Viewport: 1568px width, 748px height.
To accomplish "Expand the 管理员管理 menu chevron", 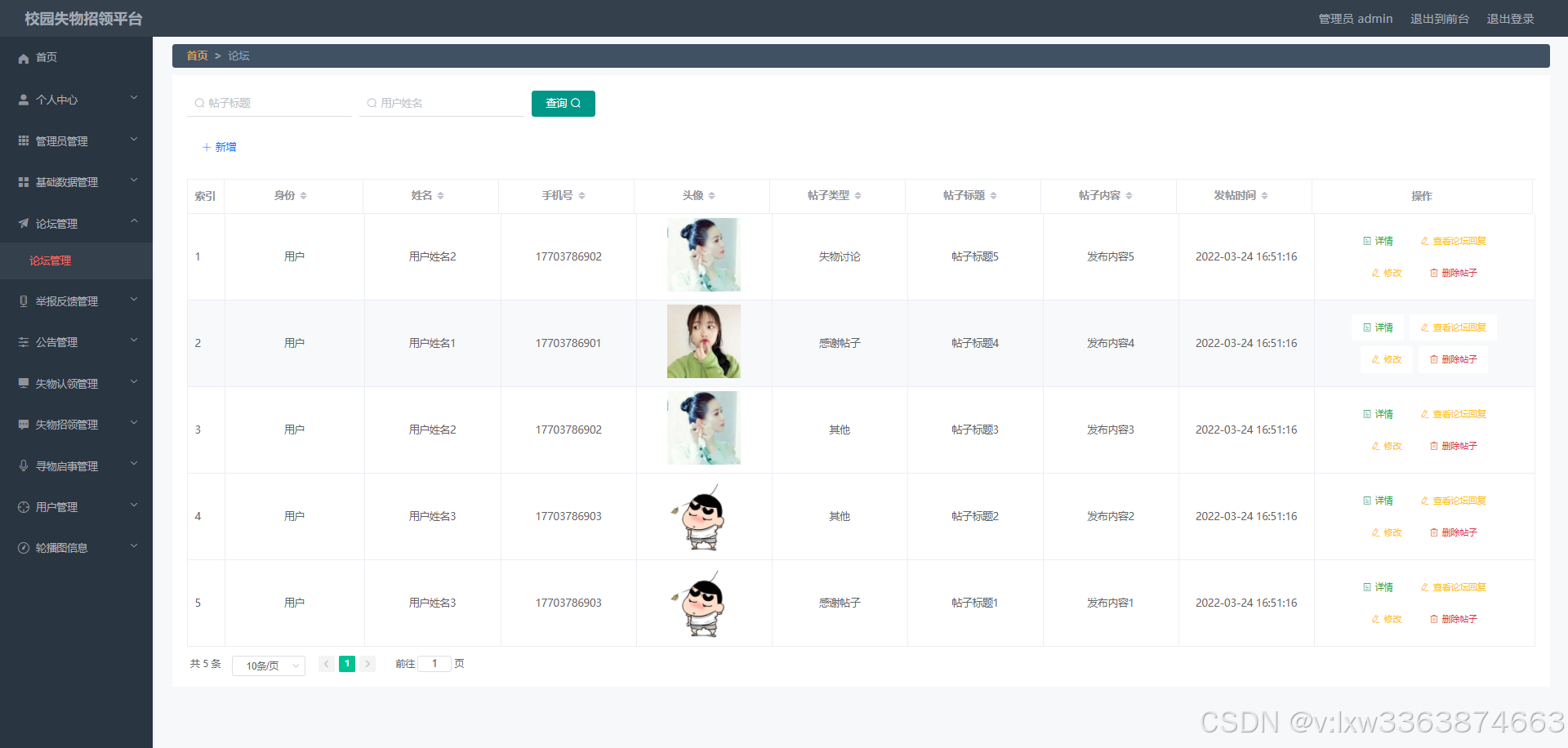I will 134,140.
